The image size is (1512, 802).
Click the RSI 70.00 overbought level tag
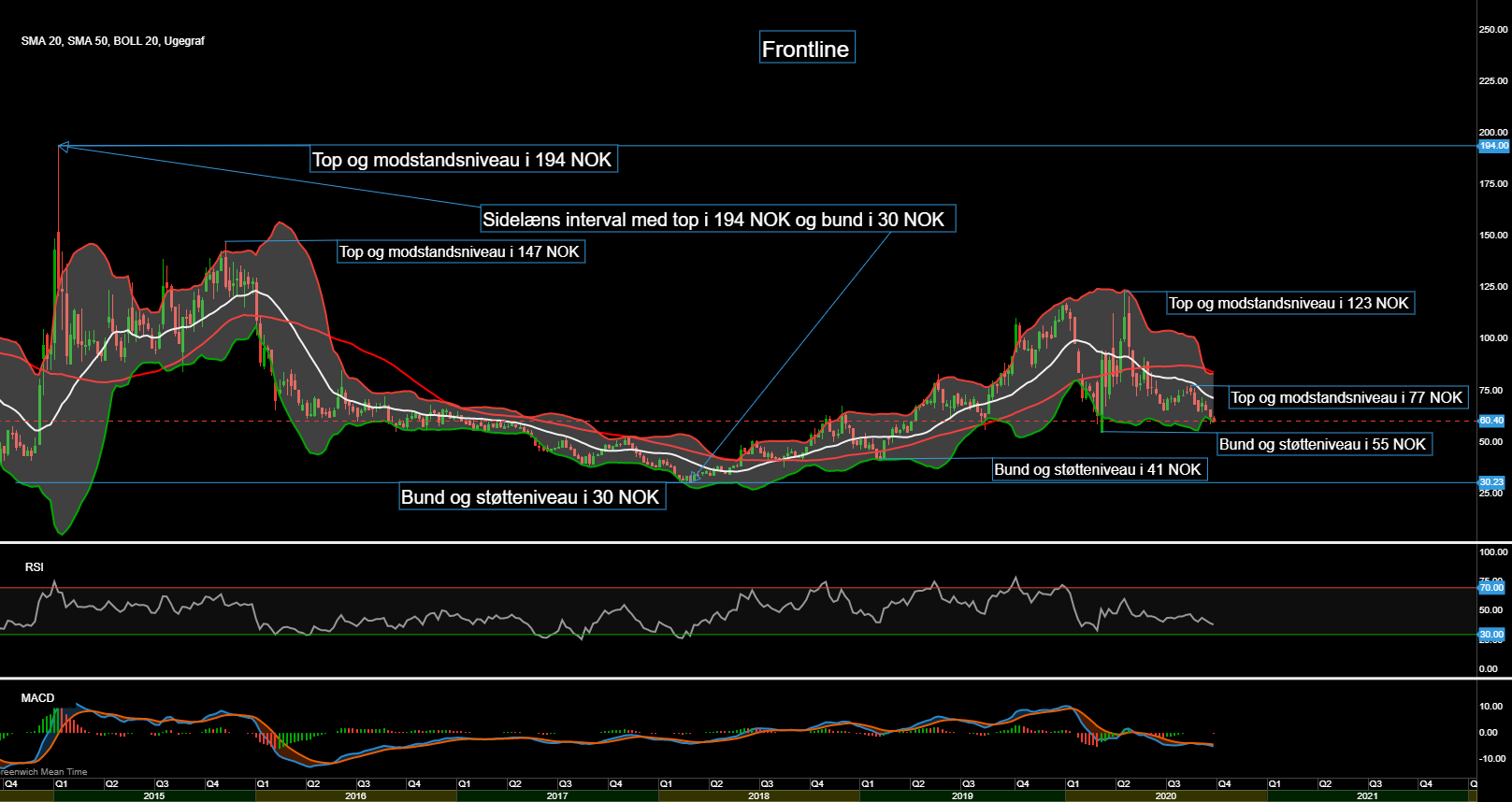click(x=1491, y=588)
